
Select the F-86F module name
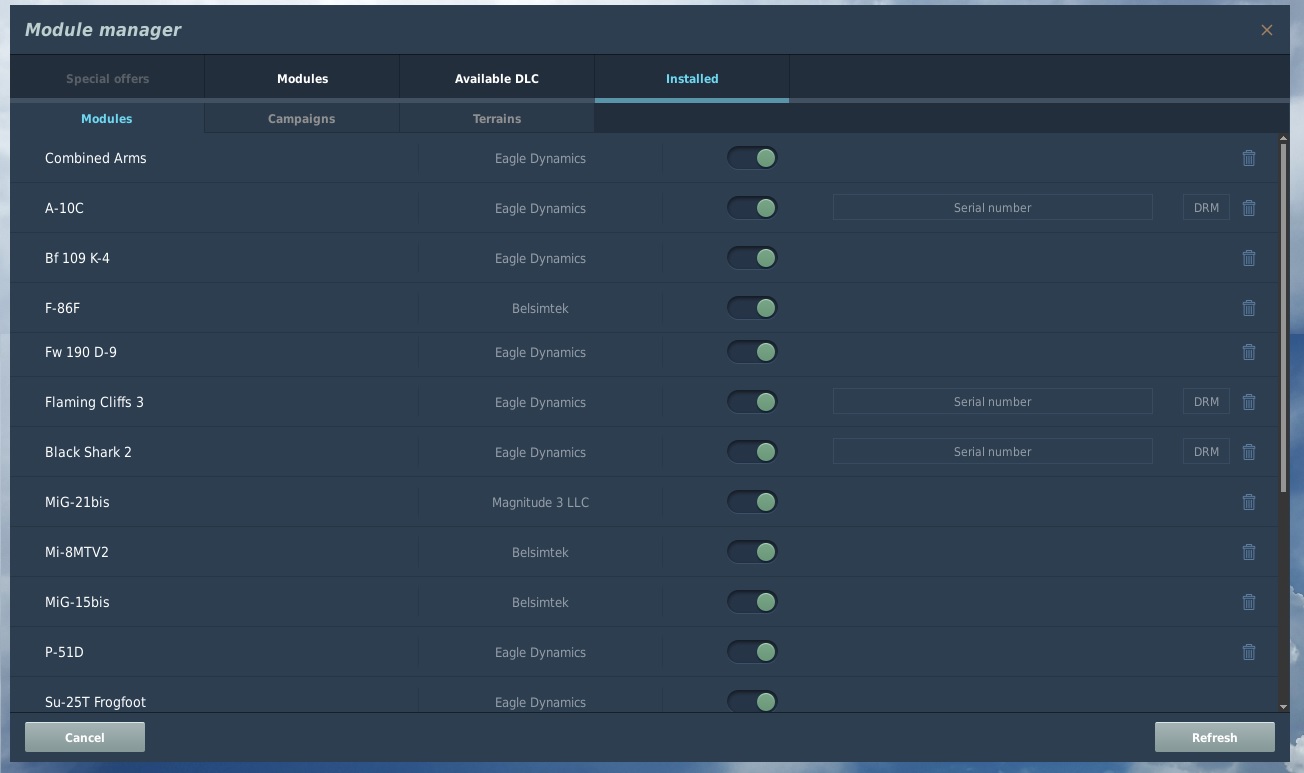(62, 308)
